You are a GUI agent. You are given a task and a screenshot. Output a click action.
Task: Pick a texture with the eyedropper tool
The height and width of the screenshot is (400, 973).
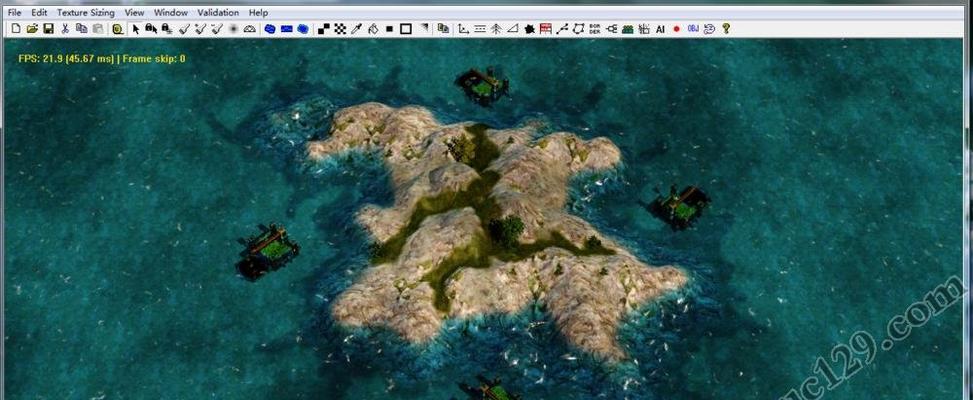(x=356, y=29)
